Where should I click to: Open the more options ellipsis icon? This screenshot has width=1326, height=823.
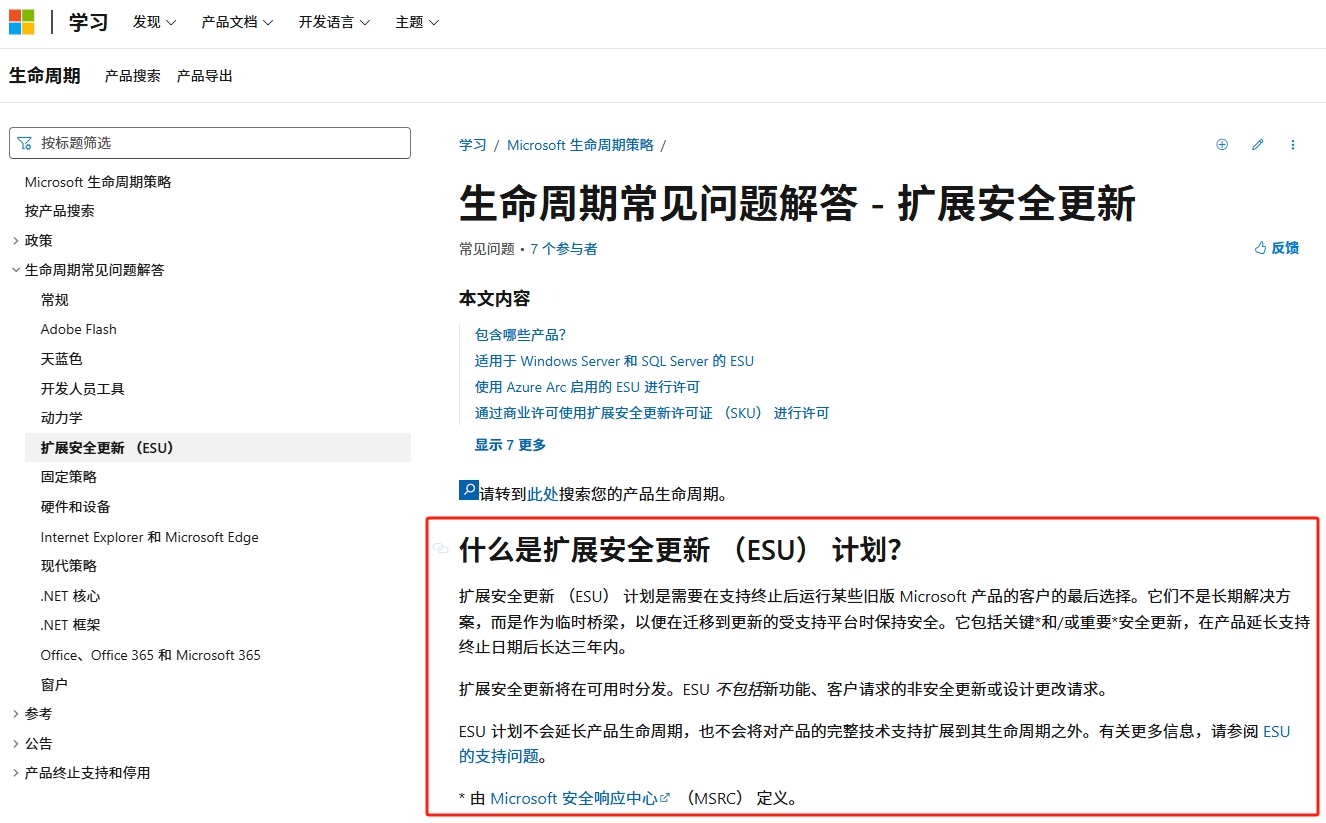click(x=1293, y=144)
